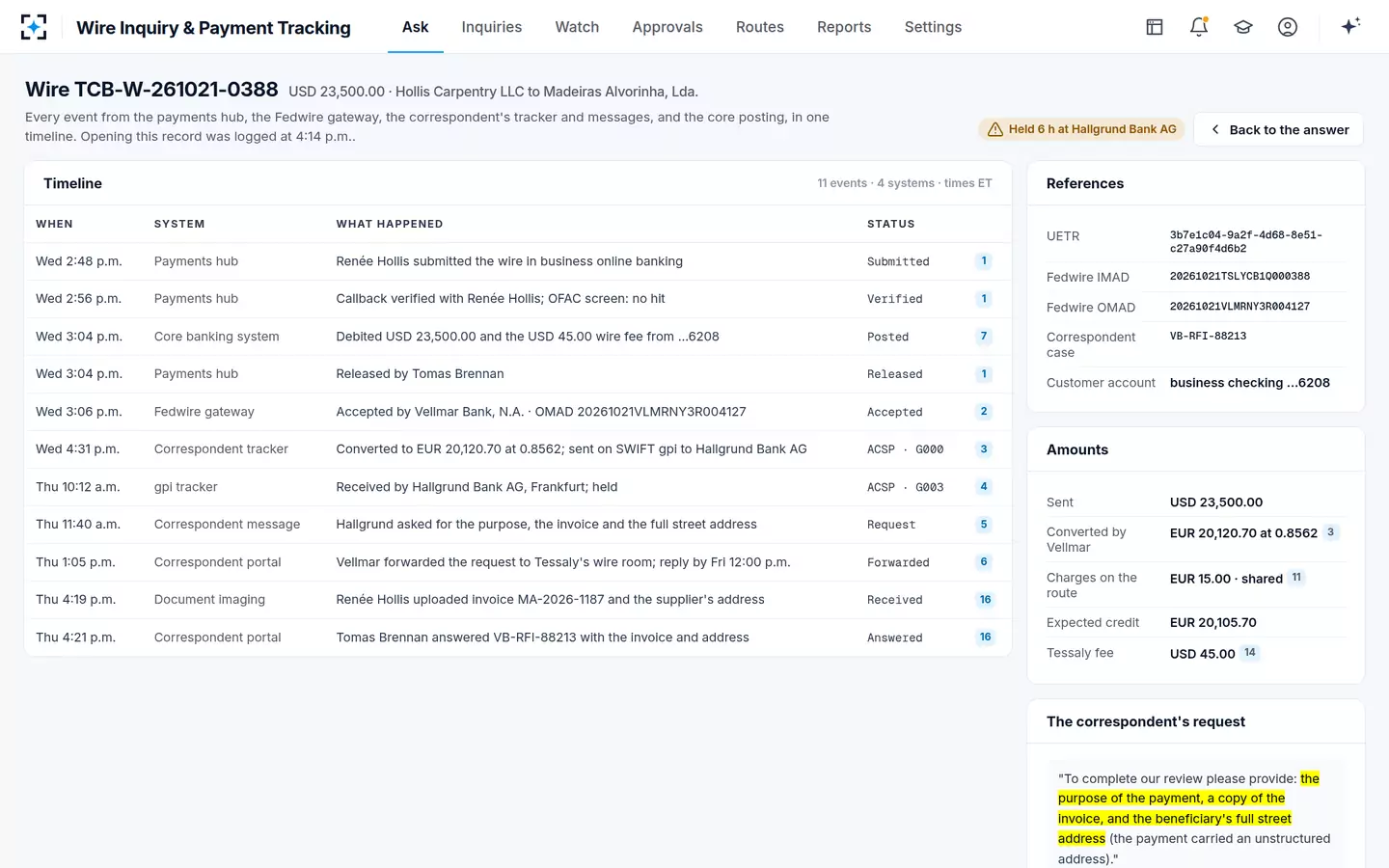Open source 14 beside Tessaly fee
The height and width of the screenshot is (868, 1389).
pos(1250,653)
